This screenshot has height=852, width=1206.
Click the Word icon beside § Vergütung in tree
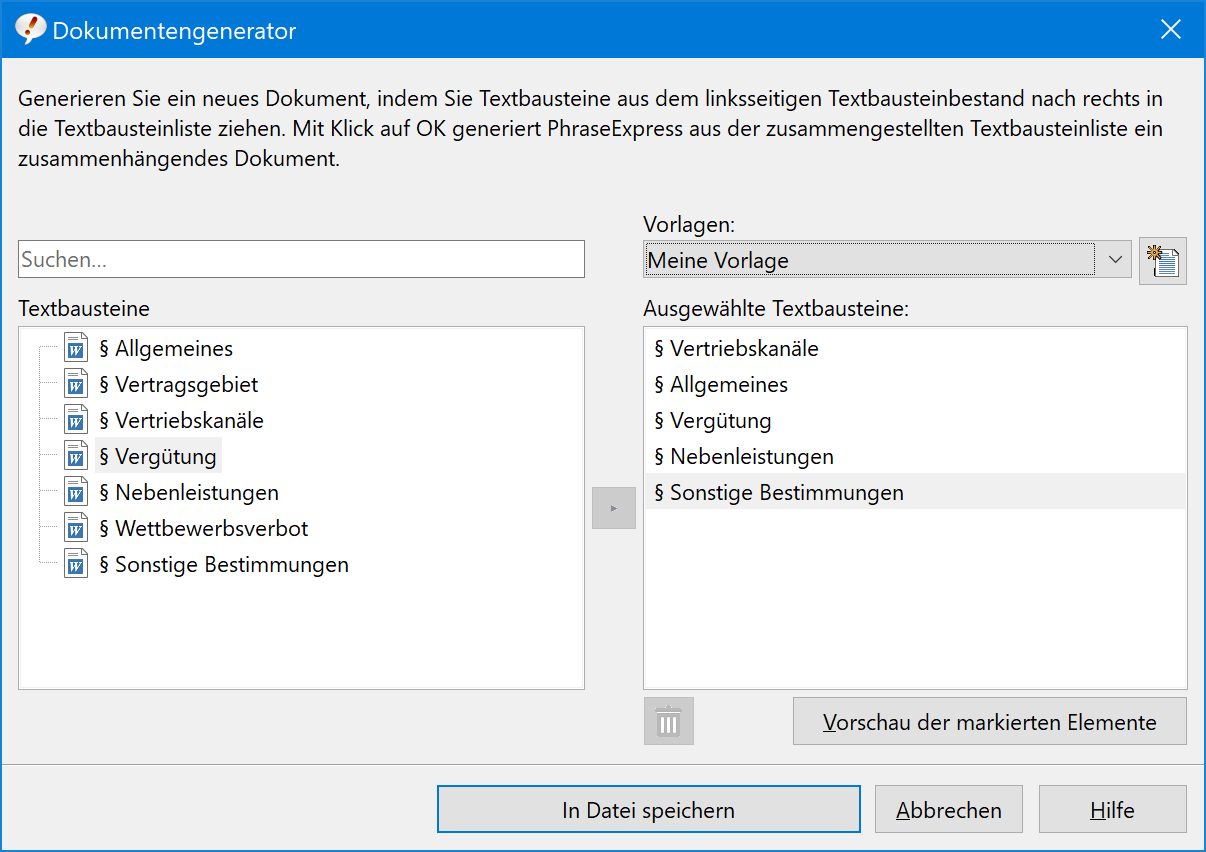76,456
